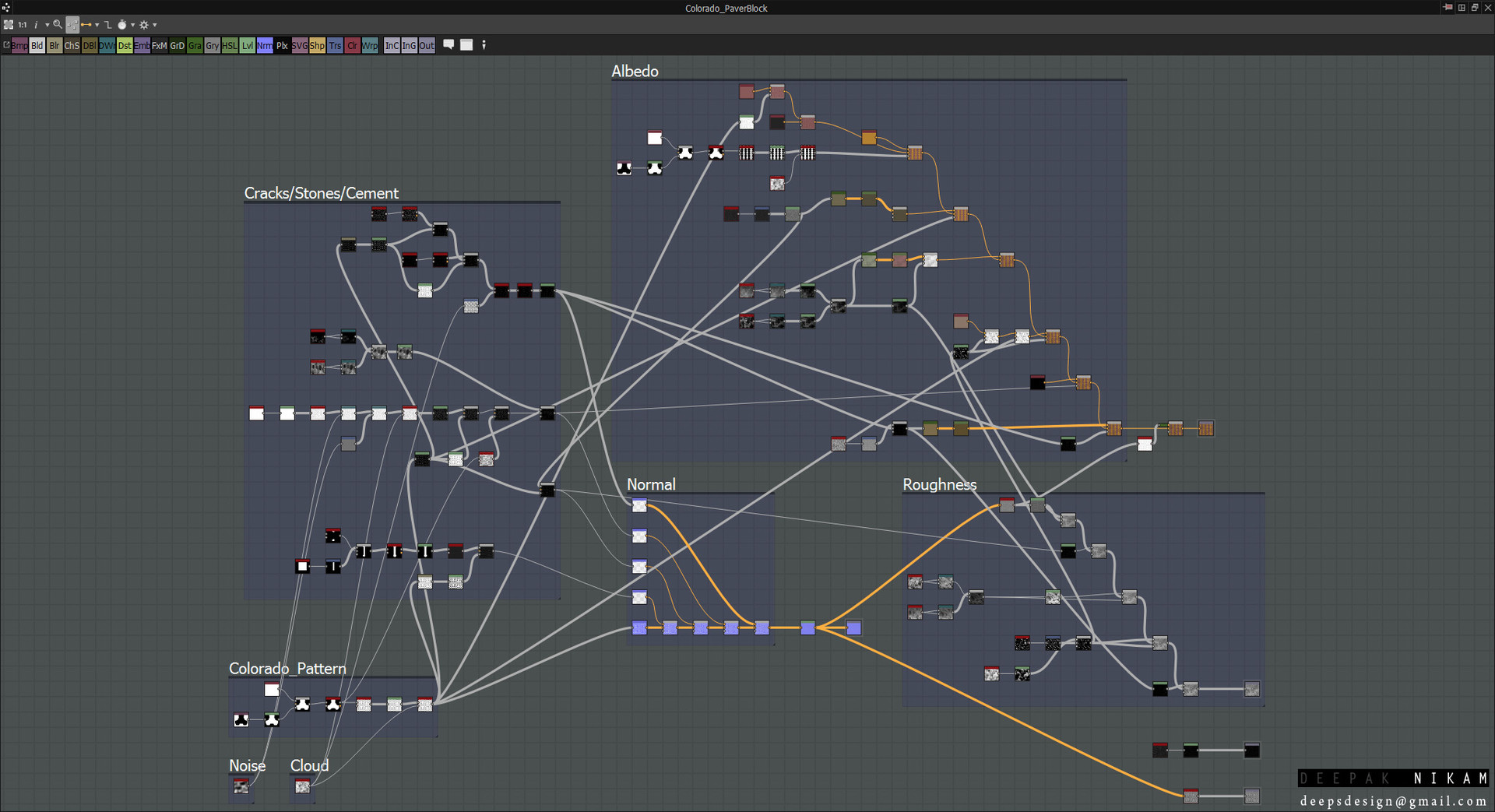
Task: Select the Colorado_PaverBlock graph title
Action: click(726, 9)
